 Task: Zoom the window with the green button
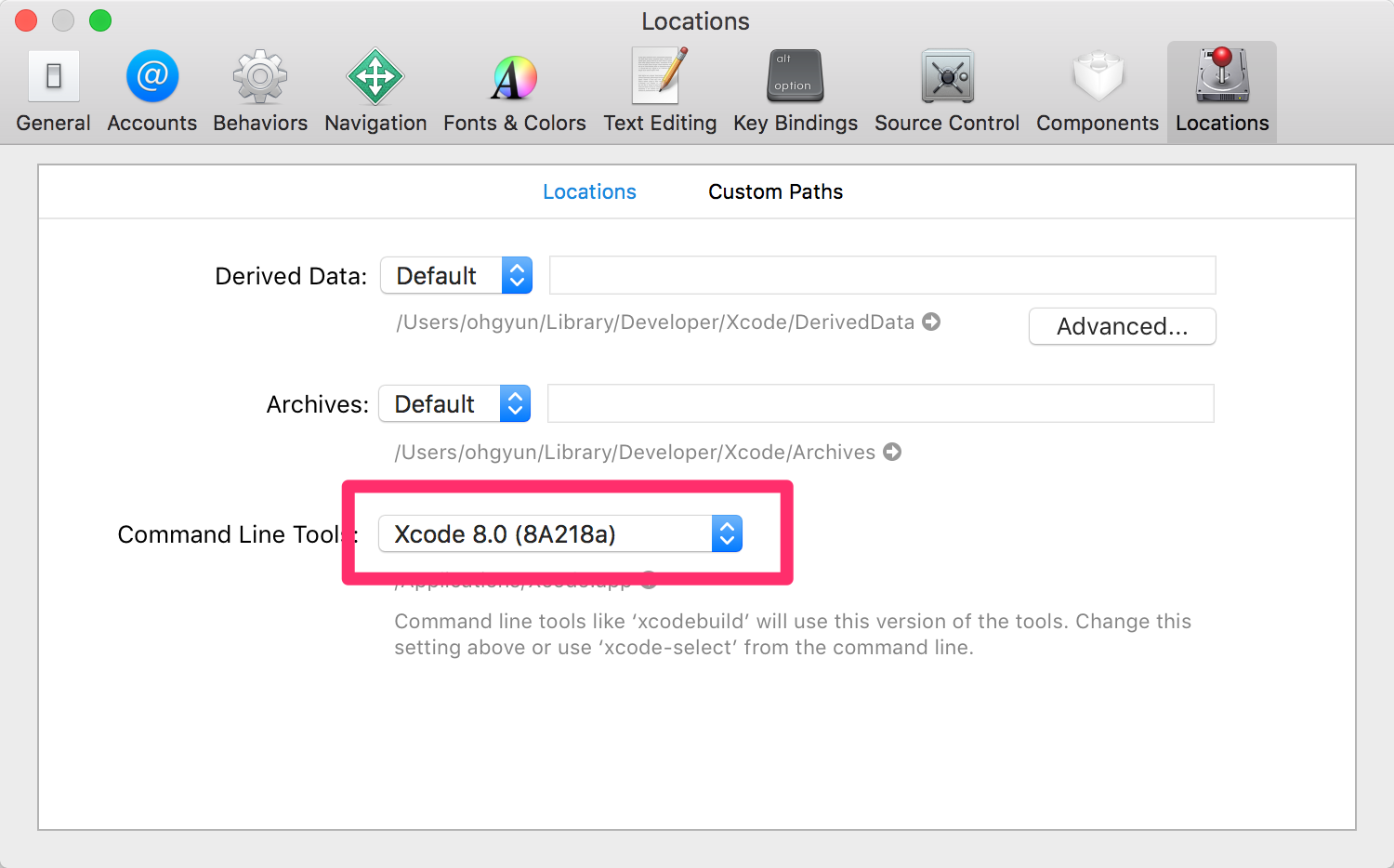(x=100, y=20)
